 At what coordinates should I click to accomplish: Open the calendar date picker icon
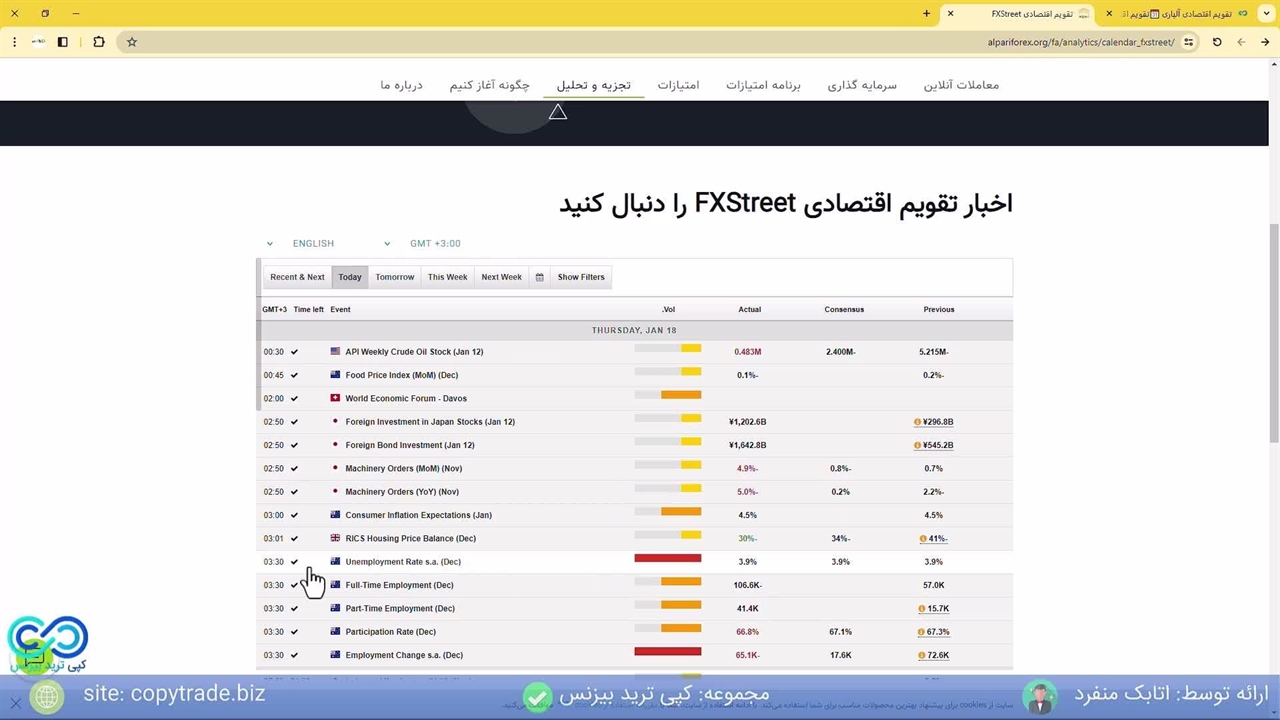tap(539, 277)
